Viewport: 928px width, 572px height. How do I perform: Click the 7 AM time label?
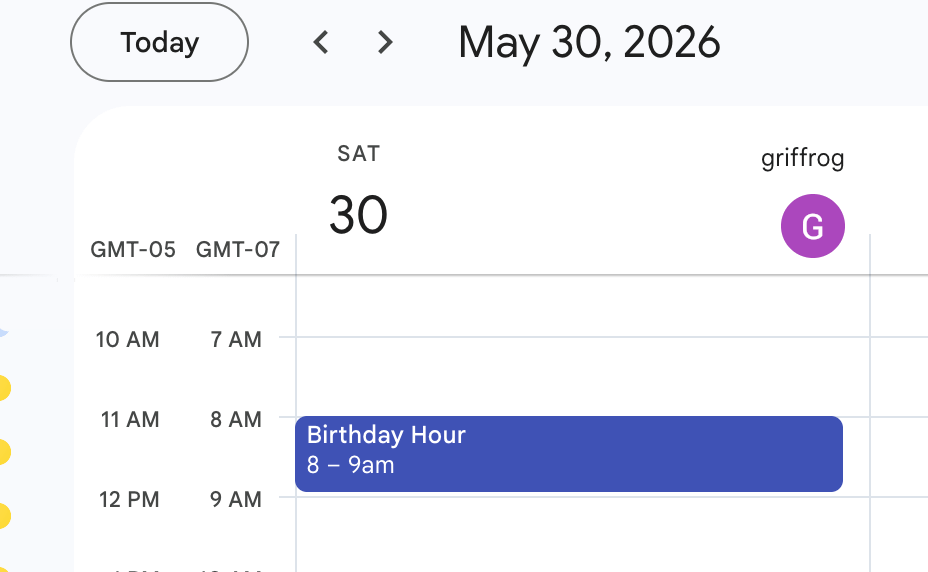(236, 340)
